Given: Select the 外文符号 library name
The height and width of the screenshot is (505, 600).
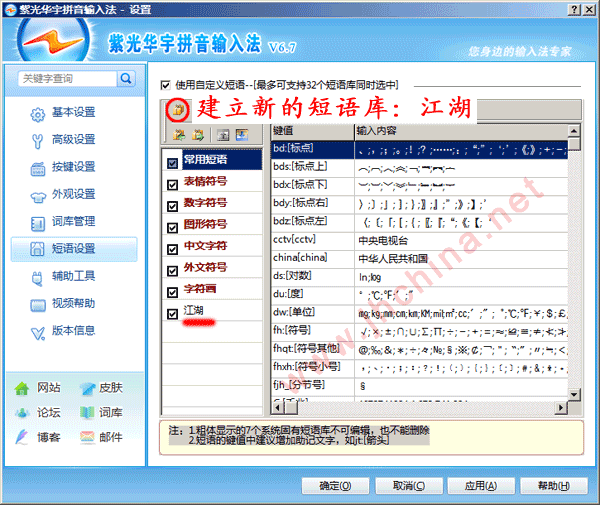Looking at the screenshot, I should 205,267.
